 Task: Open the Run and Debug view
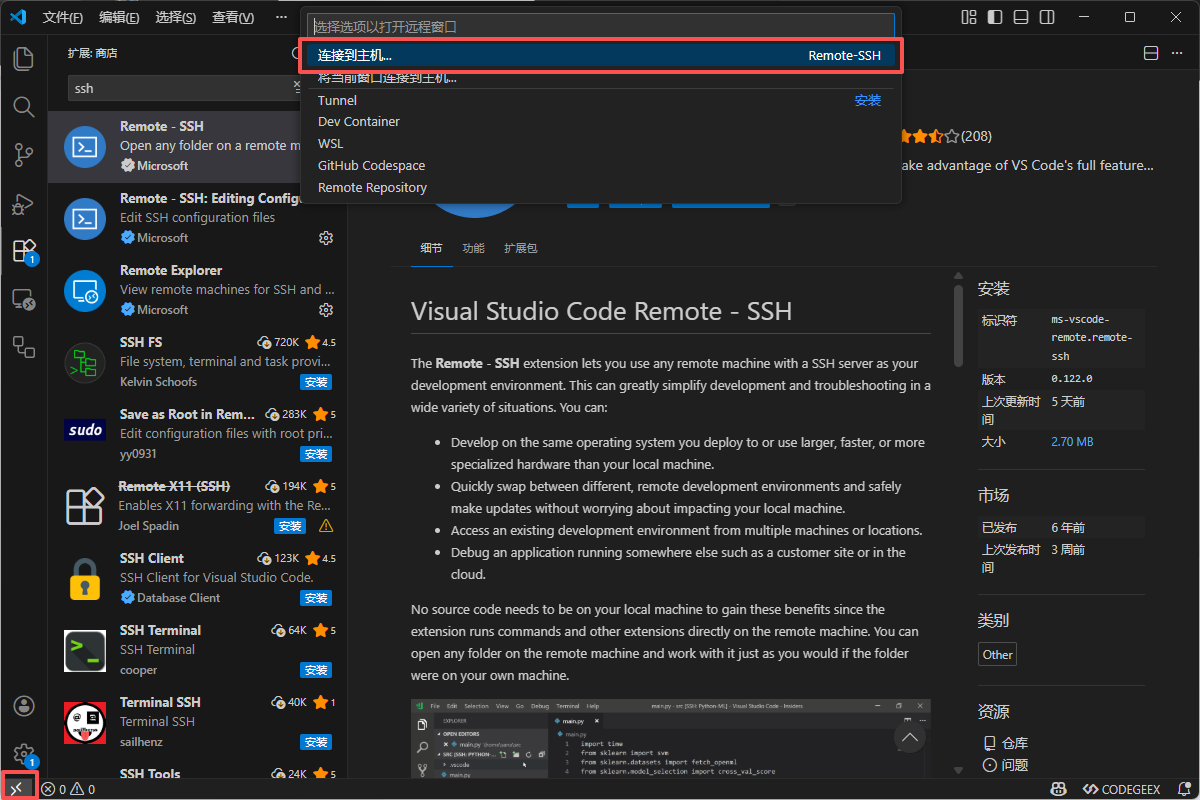click(23, 203)
